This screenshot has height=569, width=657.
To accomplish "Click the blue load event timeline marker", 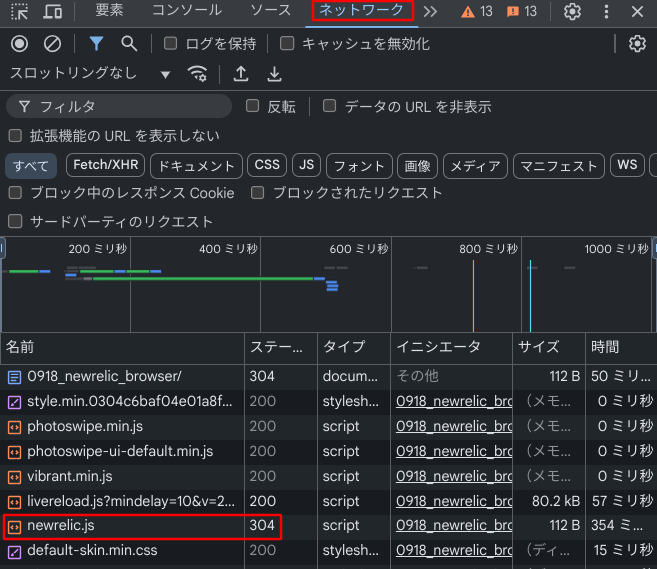I will pyautogui.click(x=530, y=296).
